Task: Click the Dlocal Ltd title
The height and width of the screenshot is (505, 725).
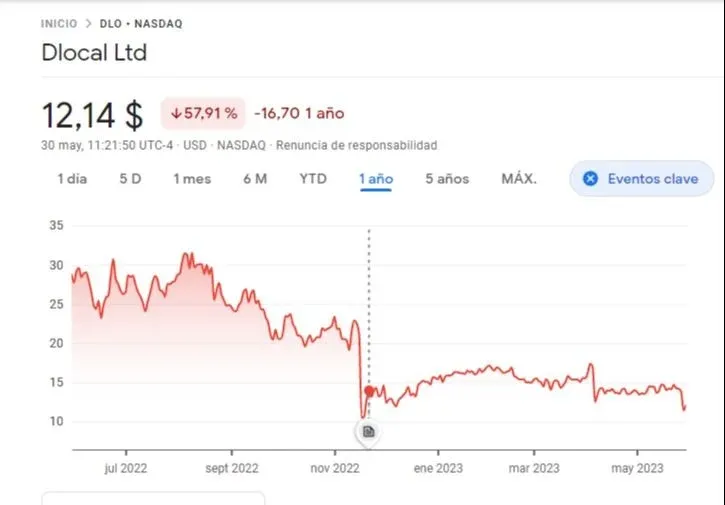Action: point(94,53)
